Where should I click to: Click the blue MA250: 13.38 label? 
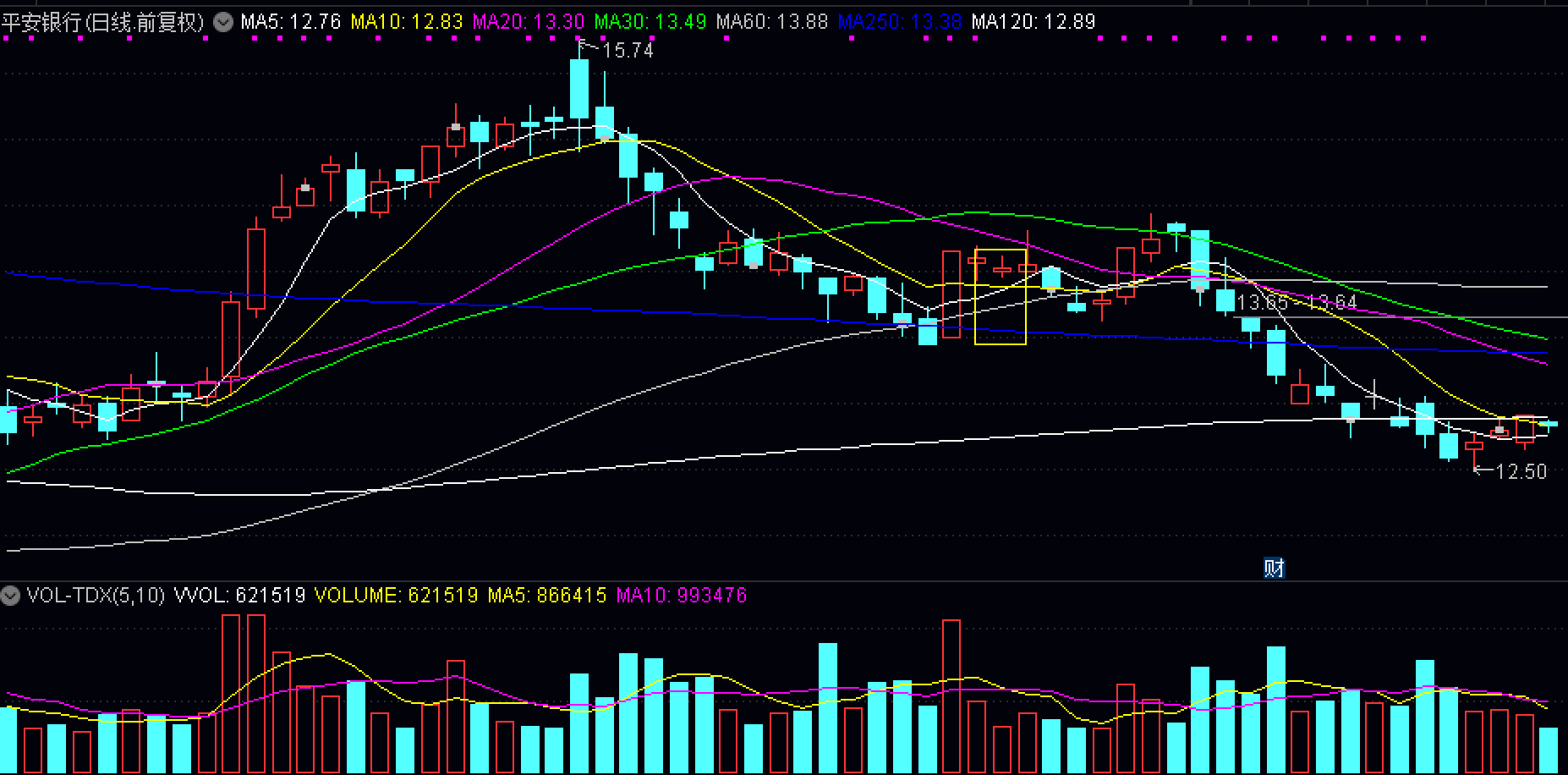click(900, 22)
